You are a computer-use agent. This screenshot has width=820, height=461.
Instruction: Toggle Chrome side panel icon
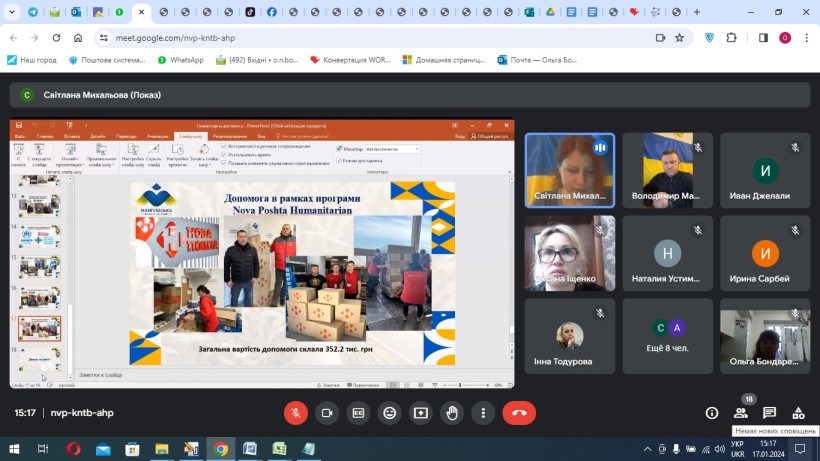pos(763,38)
